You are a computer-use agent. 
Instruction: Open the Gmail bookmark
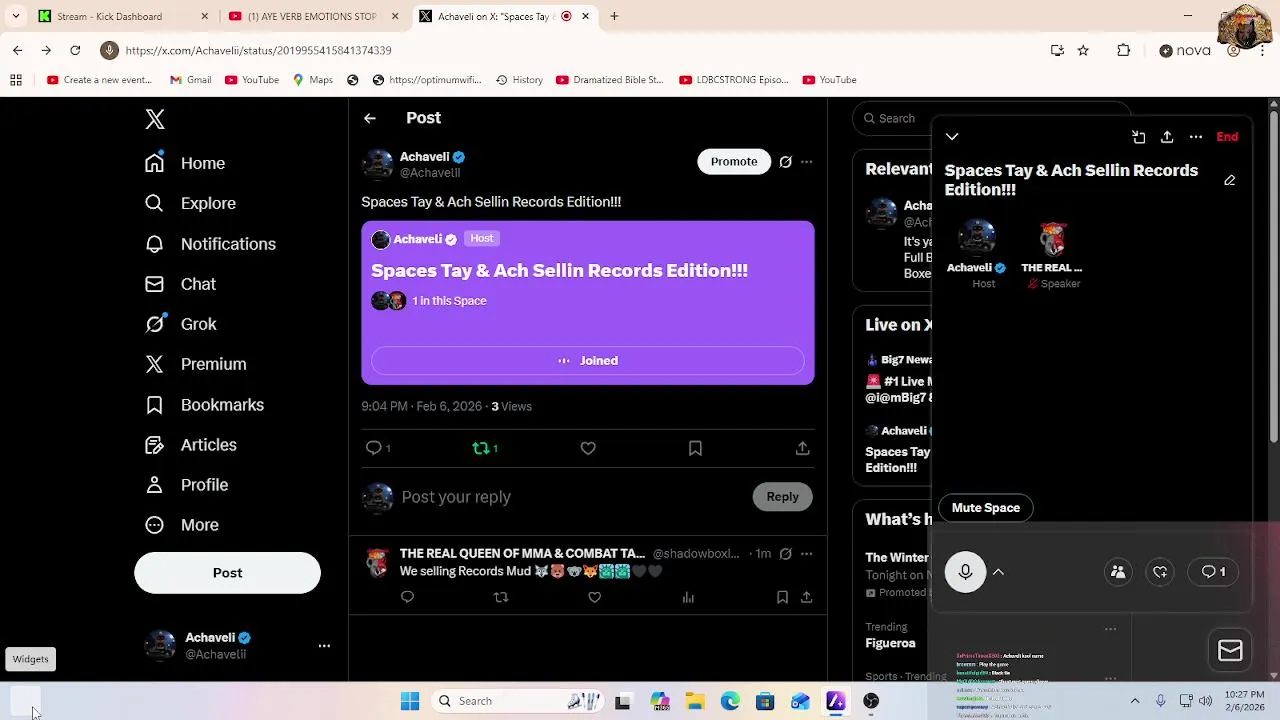tap(190, 80)
